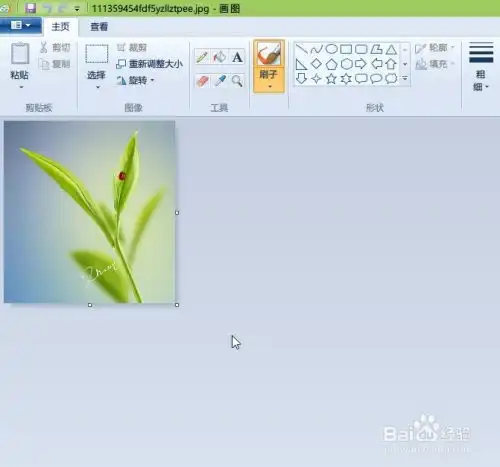Choose the Rounded rectangular callout shape

361,79
